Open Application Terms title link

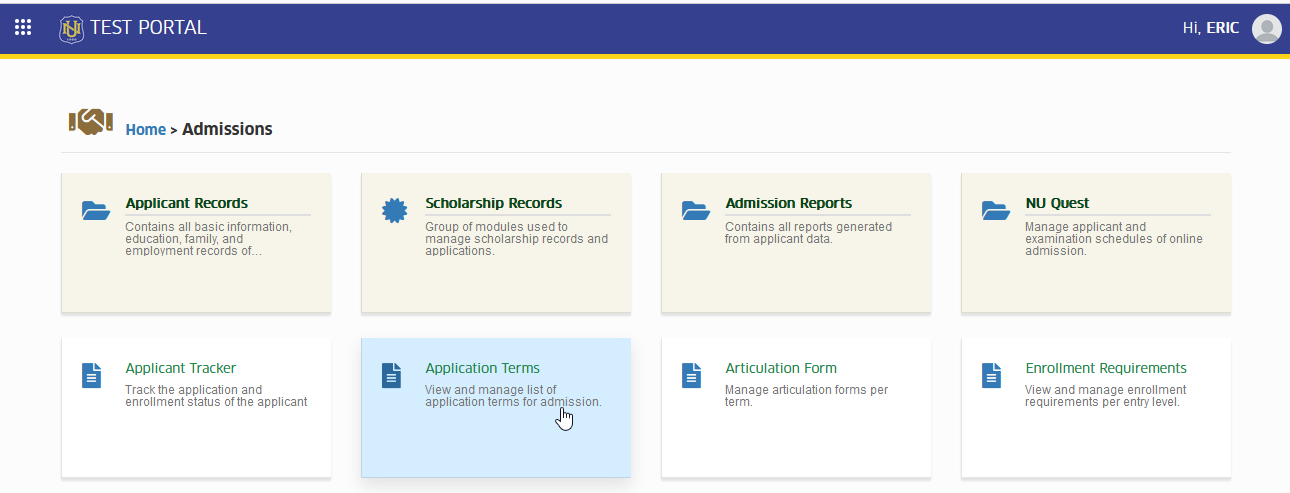pyautogui.click(x=483, y=368)
